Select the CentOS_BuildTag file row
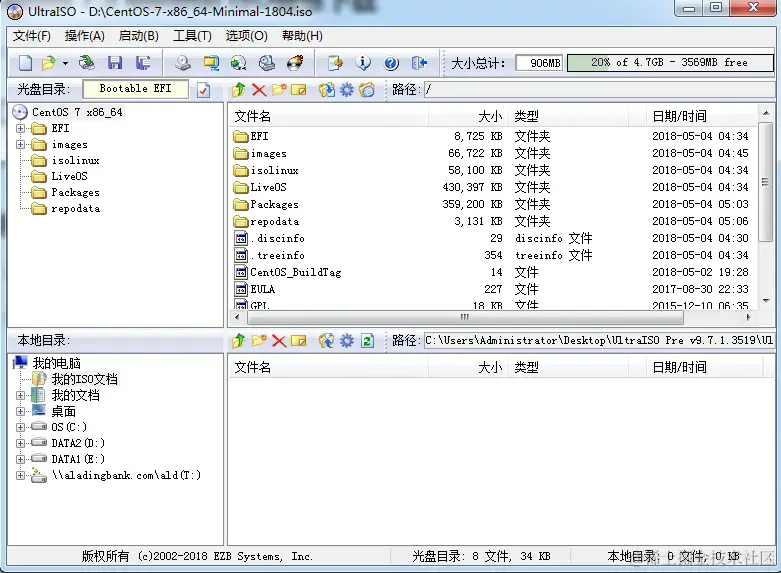Screen dimensions: 781x573 493,272
